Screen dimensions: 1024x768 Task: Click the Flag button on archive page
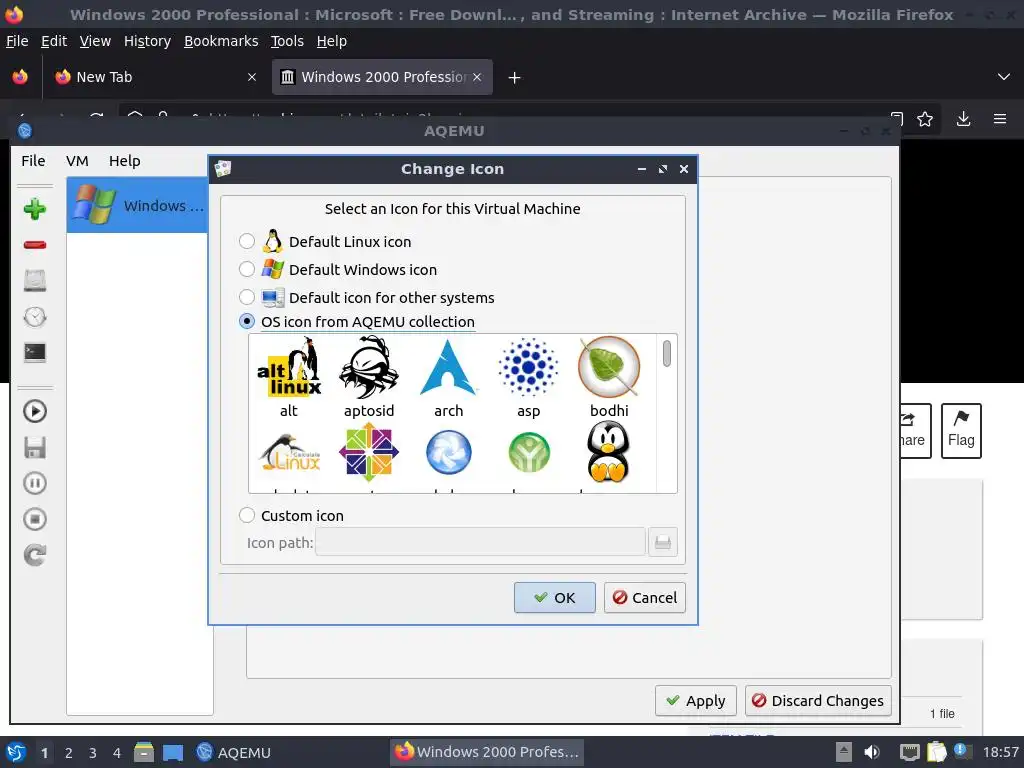[x=961, y=431]
